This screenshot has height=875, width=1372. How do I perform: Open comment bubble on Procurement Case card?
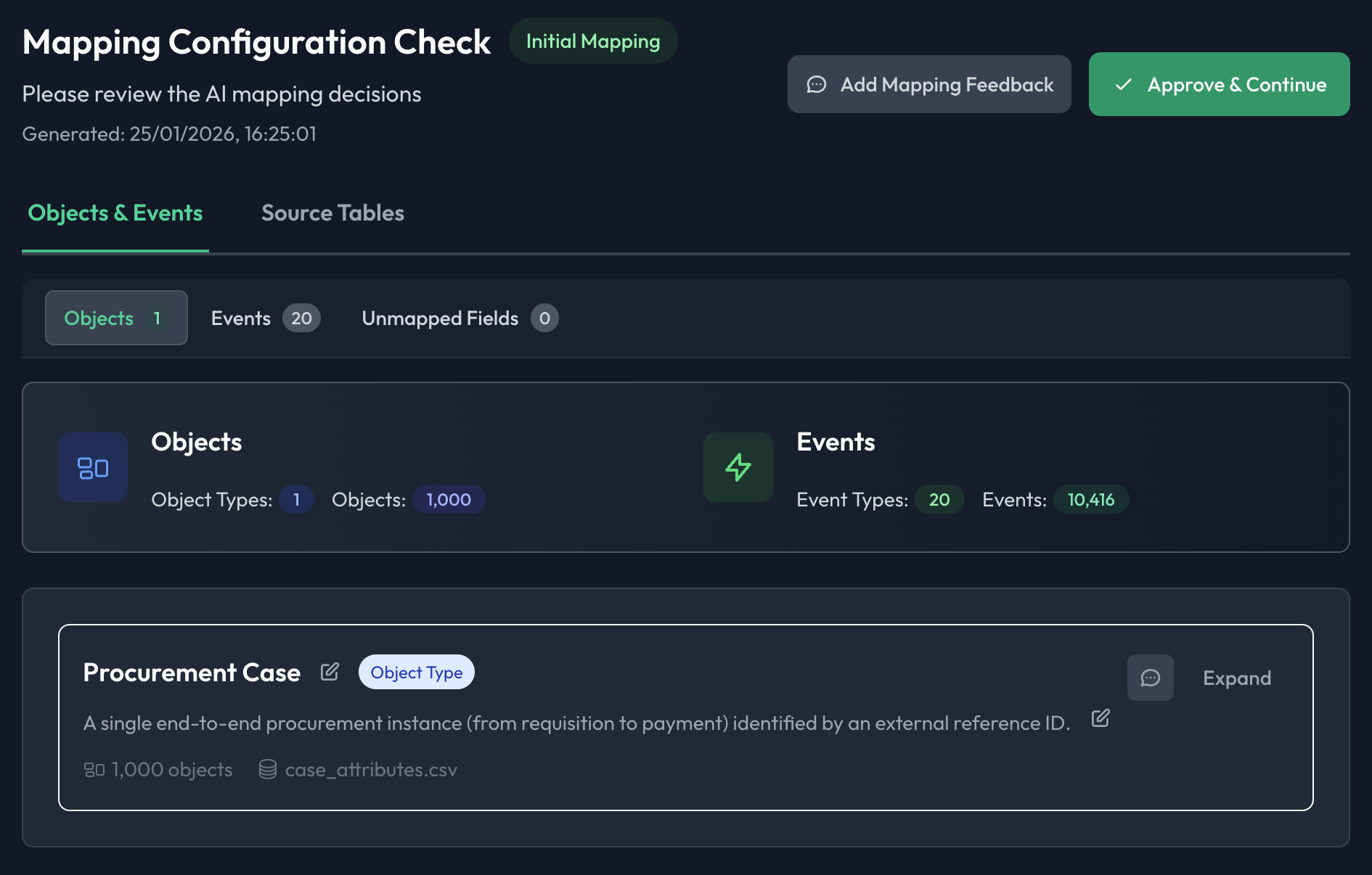(1150, 678)
